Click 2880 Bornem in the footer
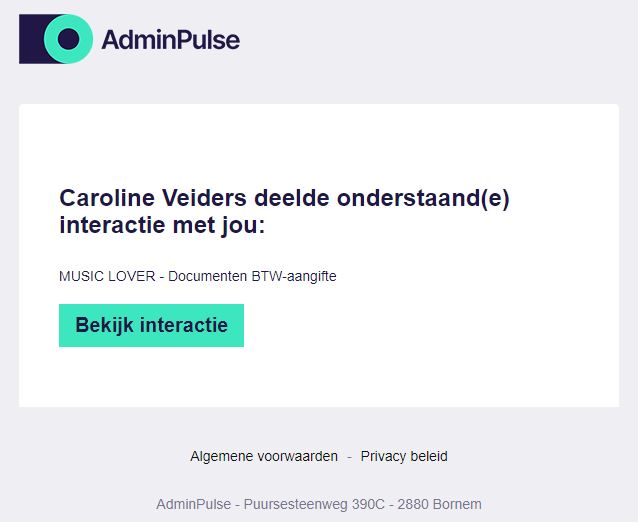Image resolution: width=638 pixels, height=522 pixels. pos(439,504)
